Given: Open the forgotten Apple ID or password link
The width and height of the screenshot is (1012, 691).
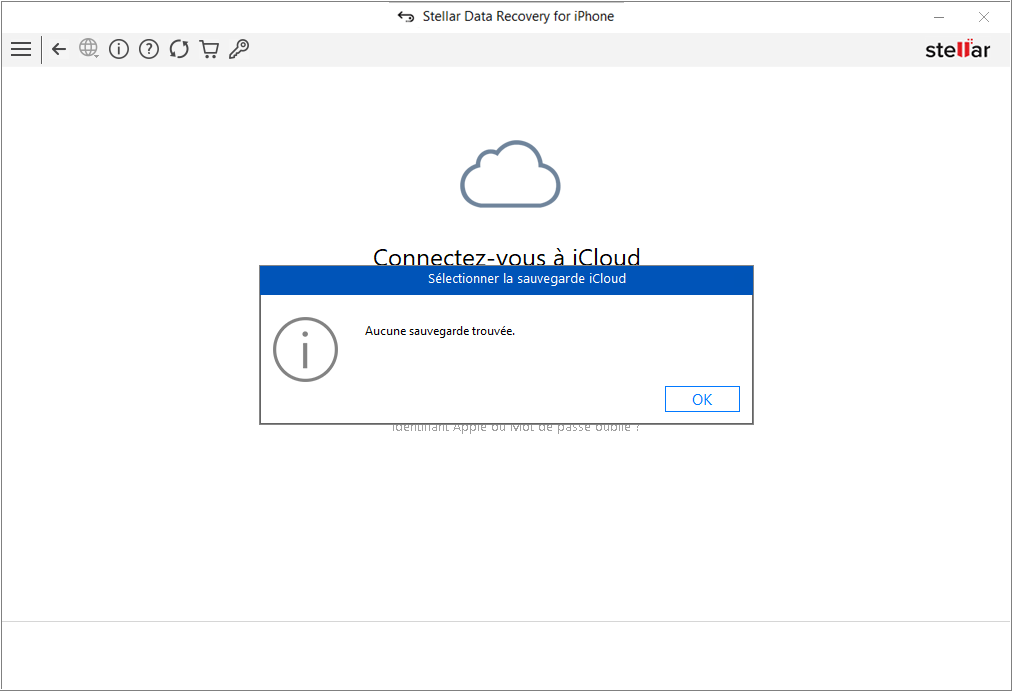Looking at the screenshot, I should [x=515, y=428].
